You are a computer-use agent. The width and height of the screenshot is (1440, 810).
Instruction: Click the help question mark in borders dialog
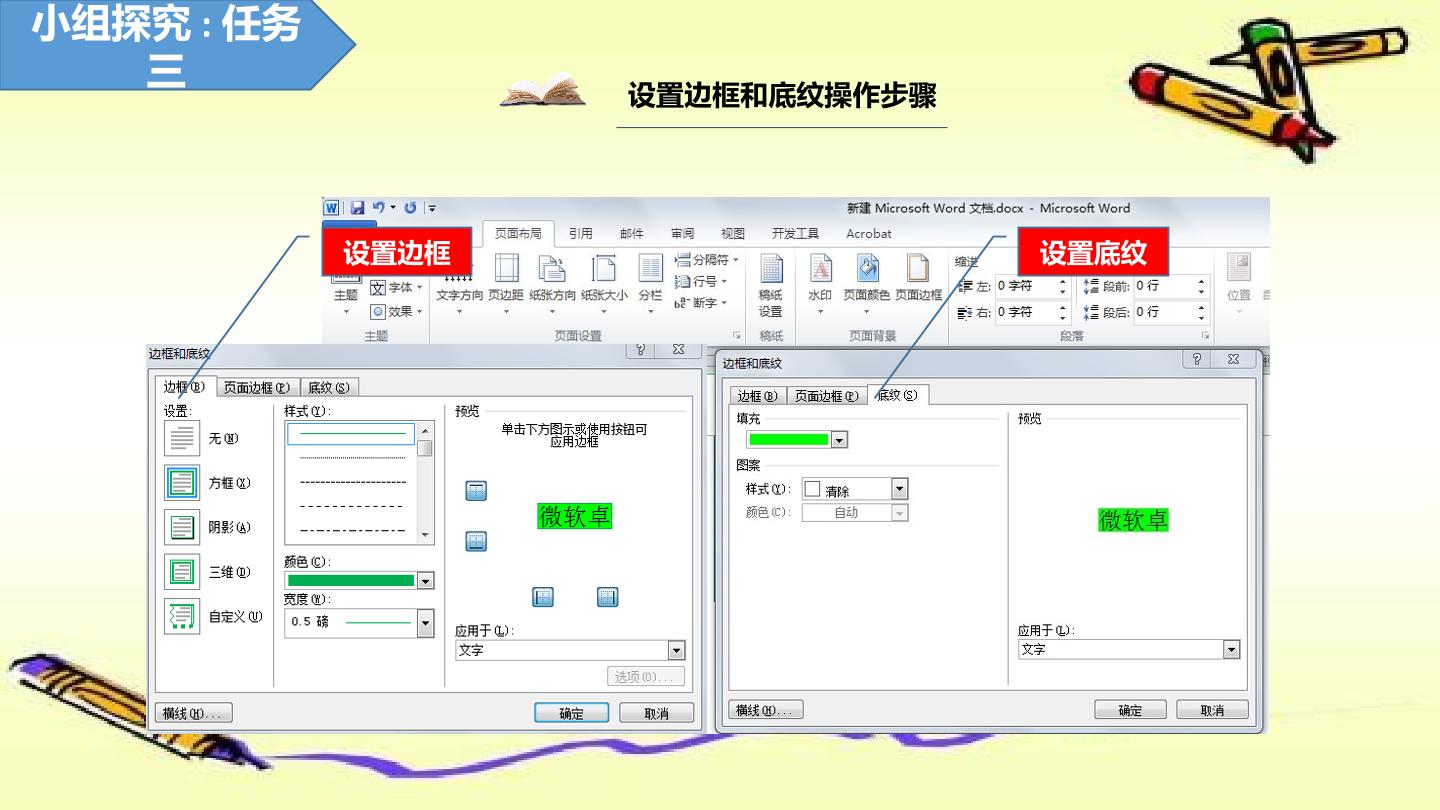641,349
